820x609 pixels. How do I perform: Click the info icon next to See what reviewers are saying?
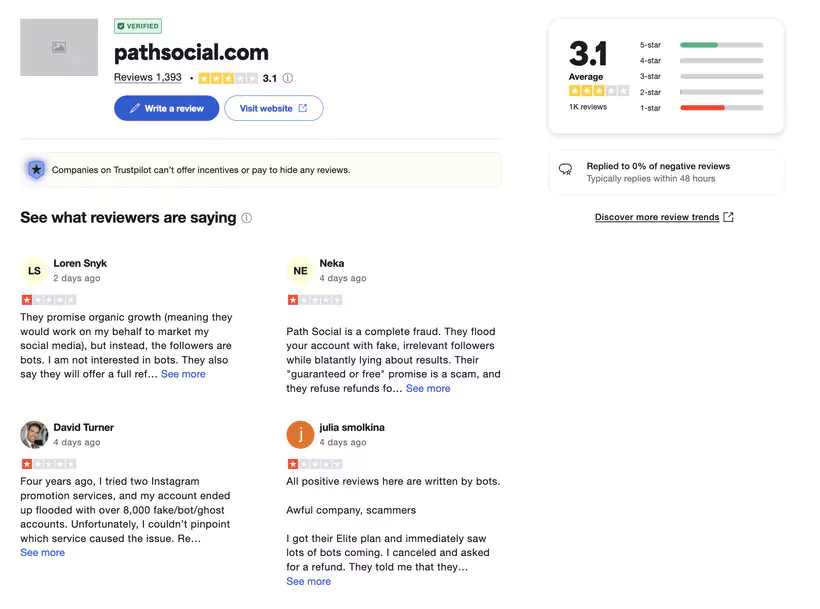[246, 218]
